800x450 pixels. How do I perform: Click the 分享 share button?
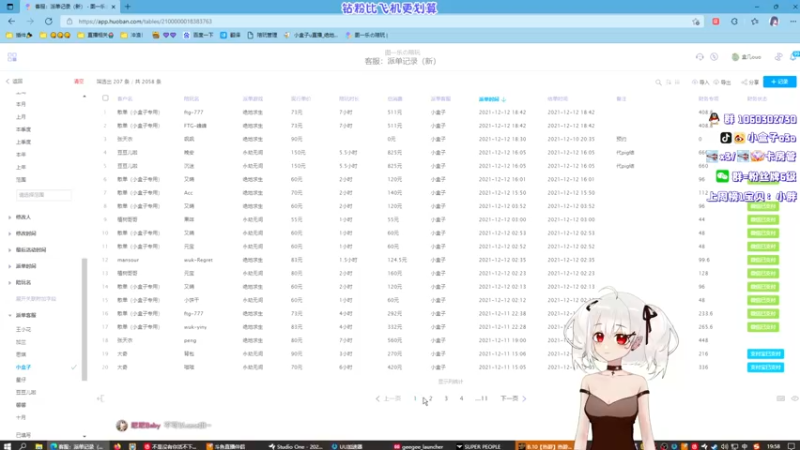click(750, 82)
